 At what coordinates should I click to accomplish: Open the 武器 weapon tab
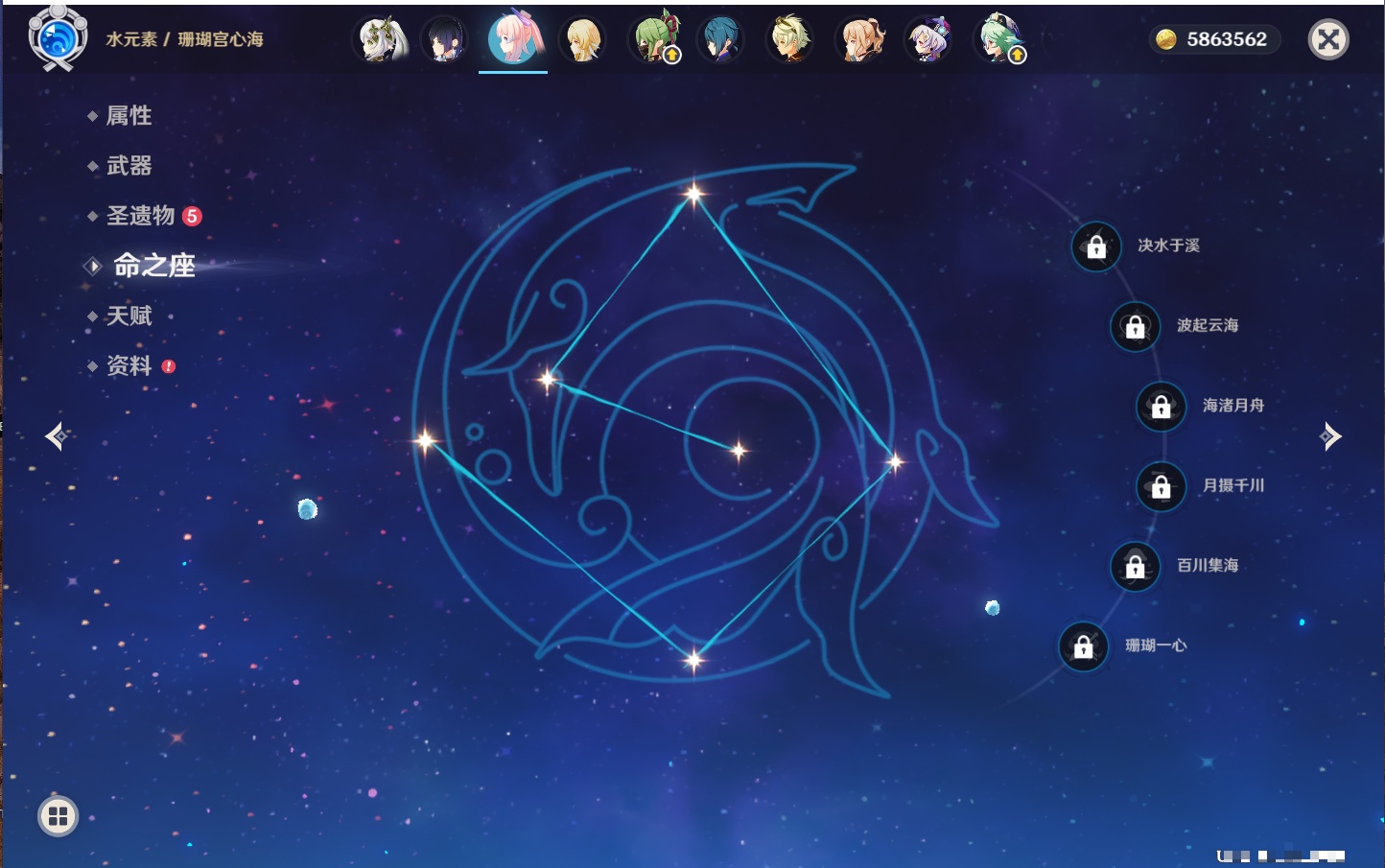click(x=129, y=166)
